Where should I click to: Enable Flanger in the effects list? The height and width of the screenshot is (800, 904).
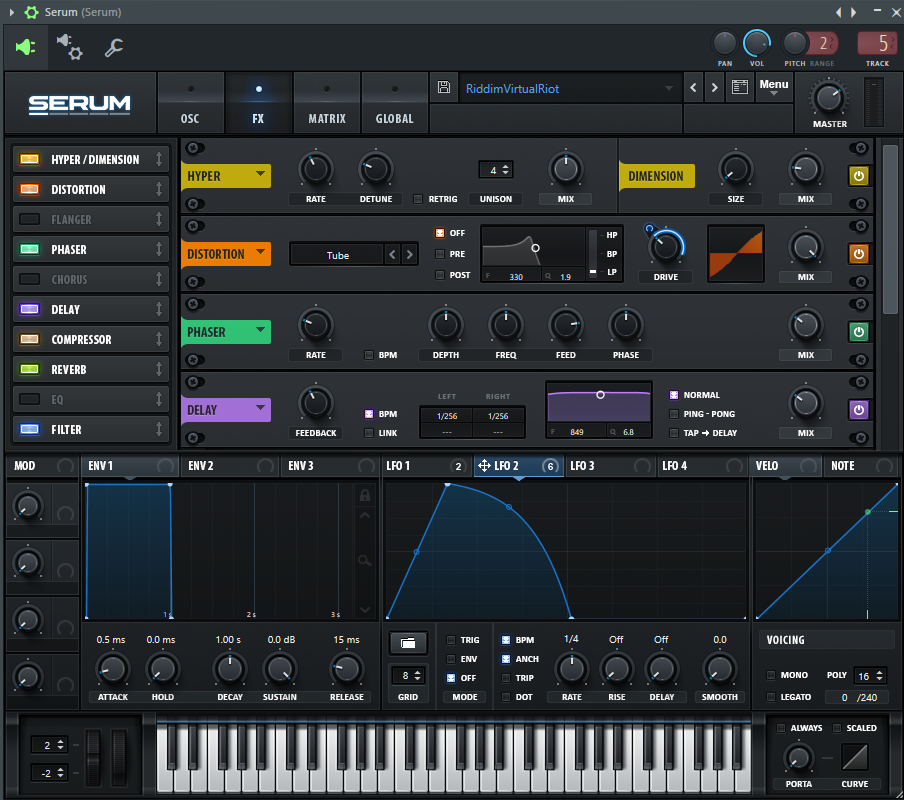[x=30, y=219]
